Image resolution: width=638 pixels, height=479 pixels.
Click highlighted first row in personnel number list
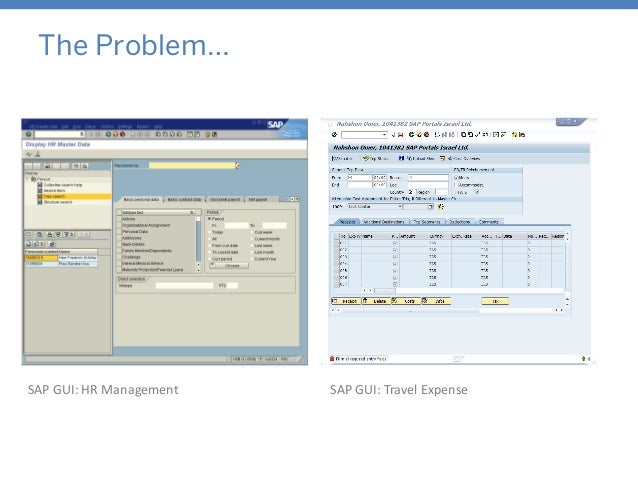61,258
